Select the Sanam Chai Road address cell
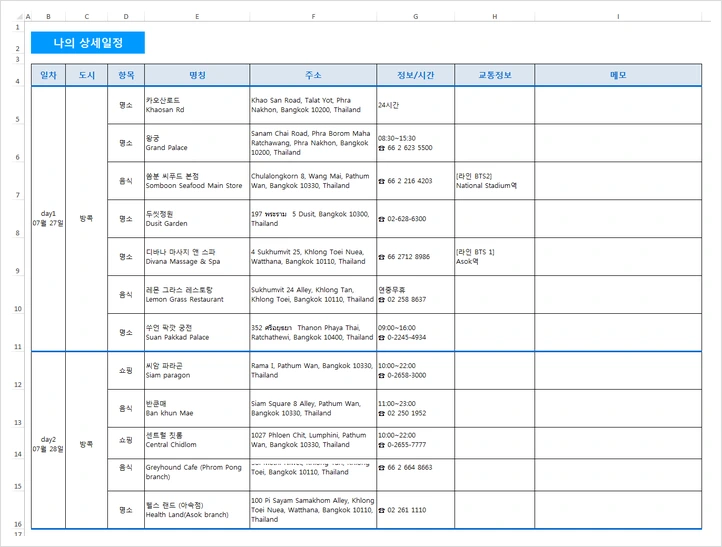Screen dimensions: 722x547 click(x=313, y=143)
